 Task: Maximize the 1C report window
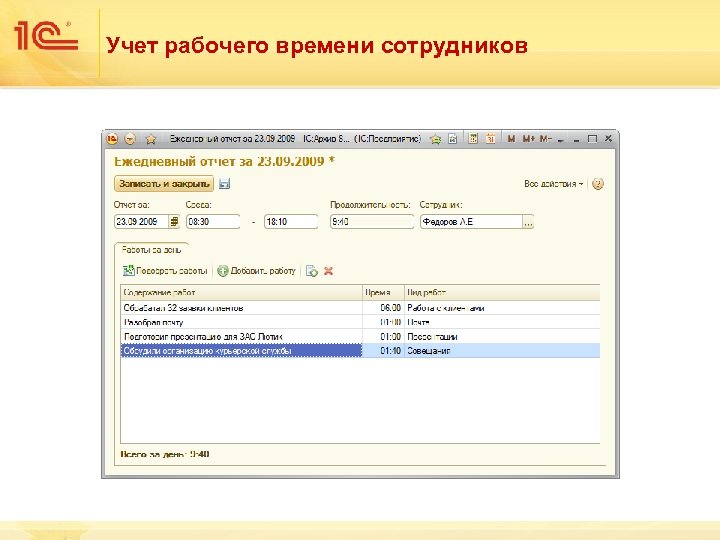click(592, 139)
